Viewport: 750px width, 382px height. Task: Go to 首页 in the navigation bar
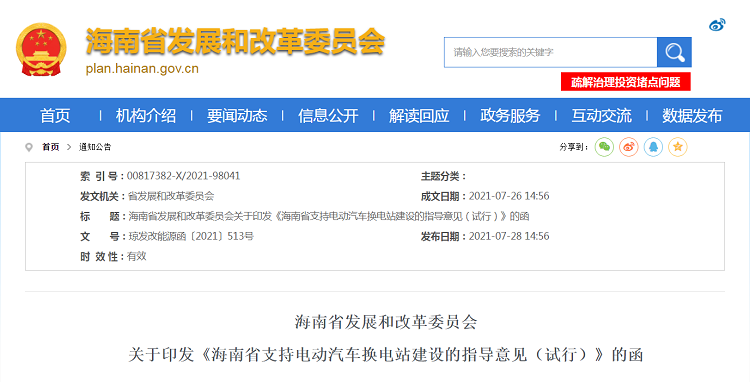(55, 116)
